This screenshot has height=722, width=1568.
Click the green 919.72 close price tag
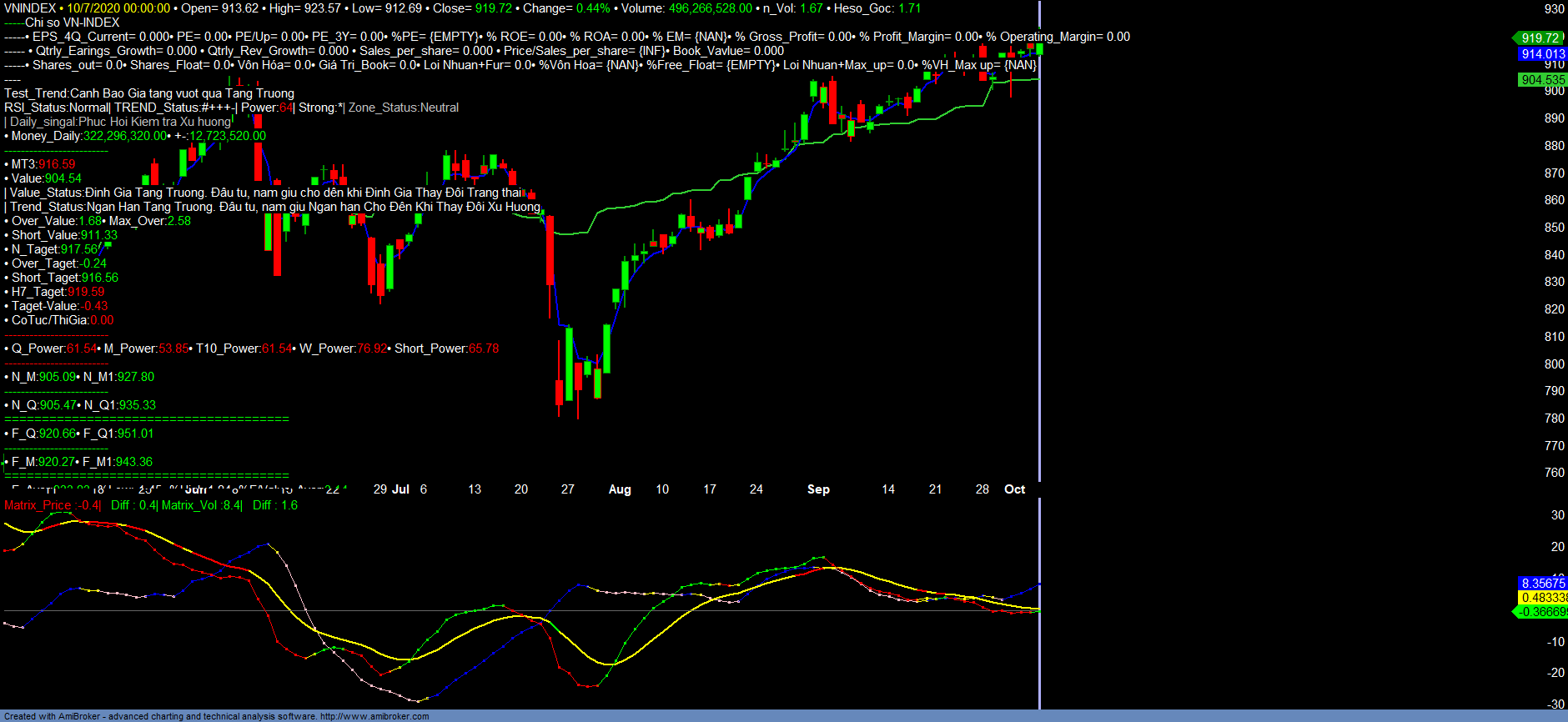(x=1540, y=38)
